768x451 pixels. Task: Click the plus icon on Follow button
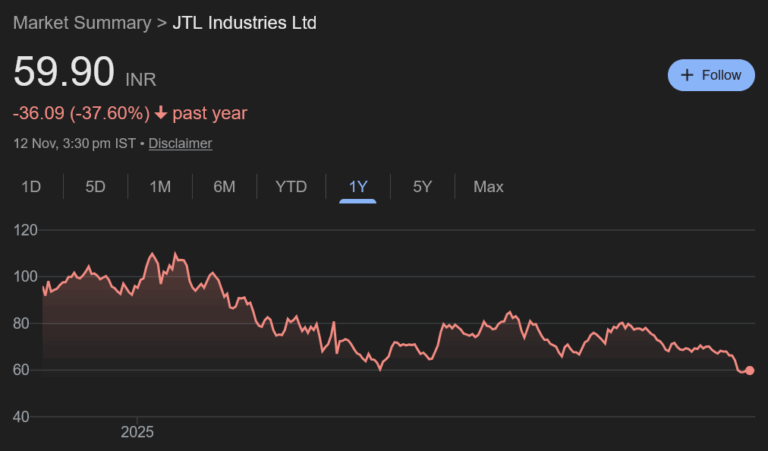687,75
